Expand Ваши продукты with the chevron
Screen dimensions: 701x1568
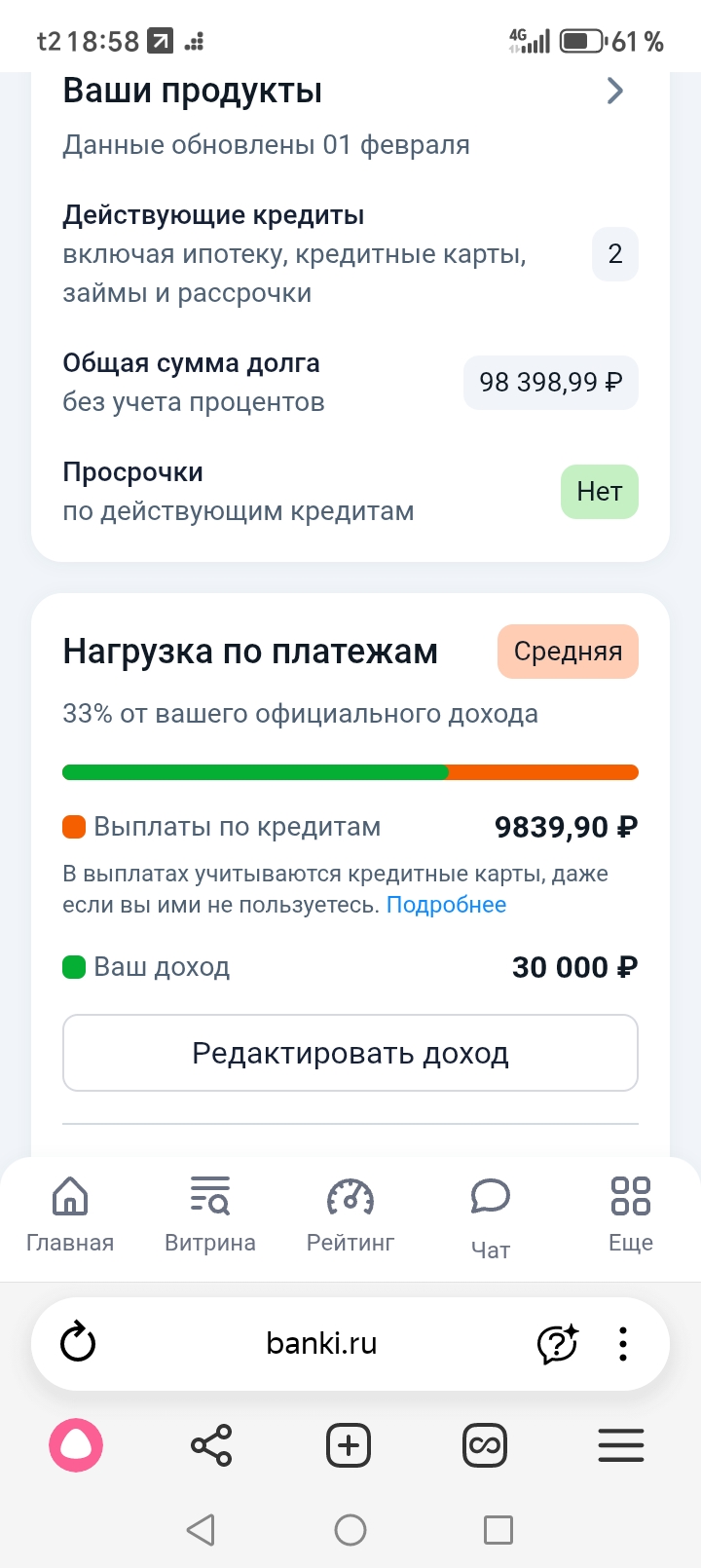[615, 91]
